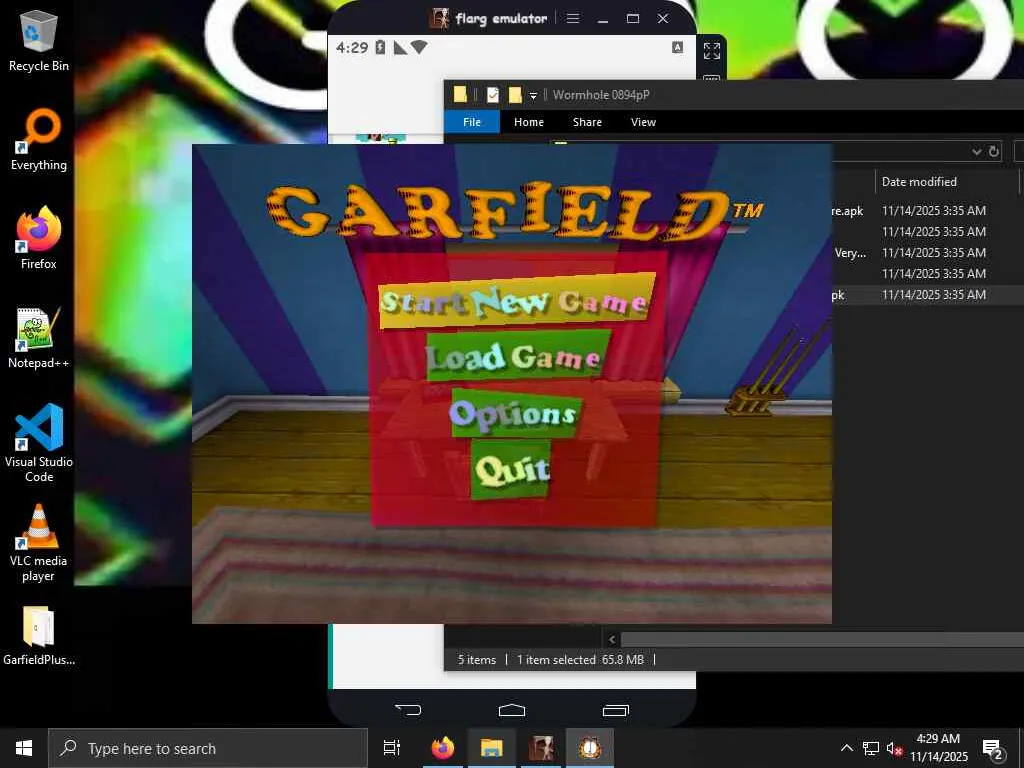
Task: Open Task View on taskbar
Action: pyautogui.click(x=392, y=748)
